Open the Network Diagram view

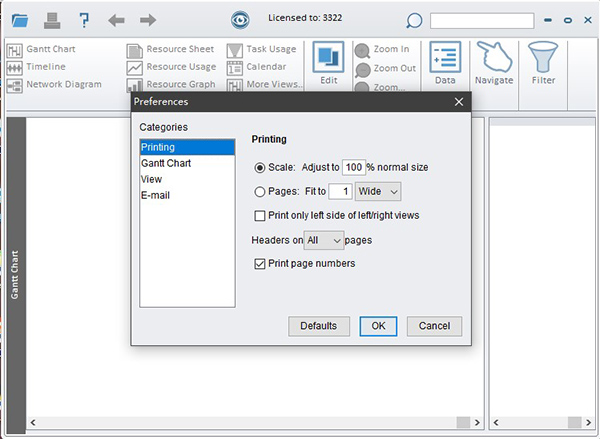pos(54,85)
